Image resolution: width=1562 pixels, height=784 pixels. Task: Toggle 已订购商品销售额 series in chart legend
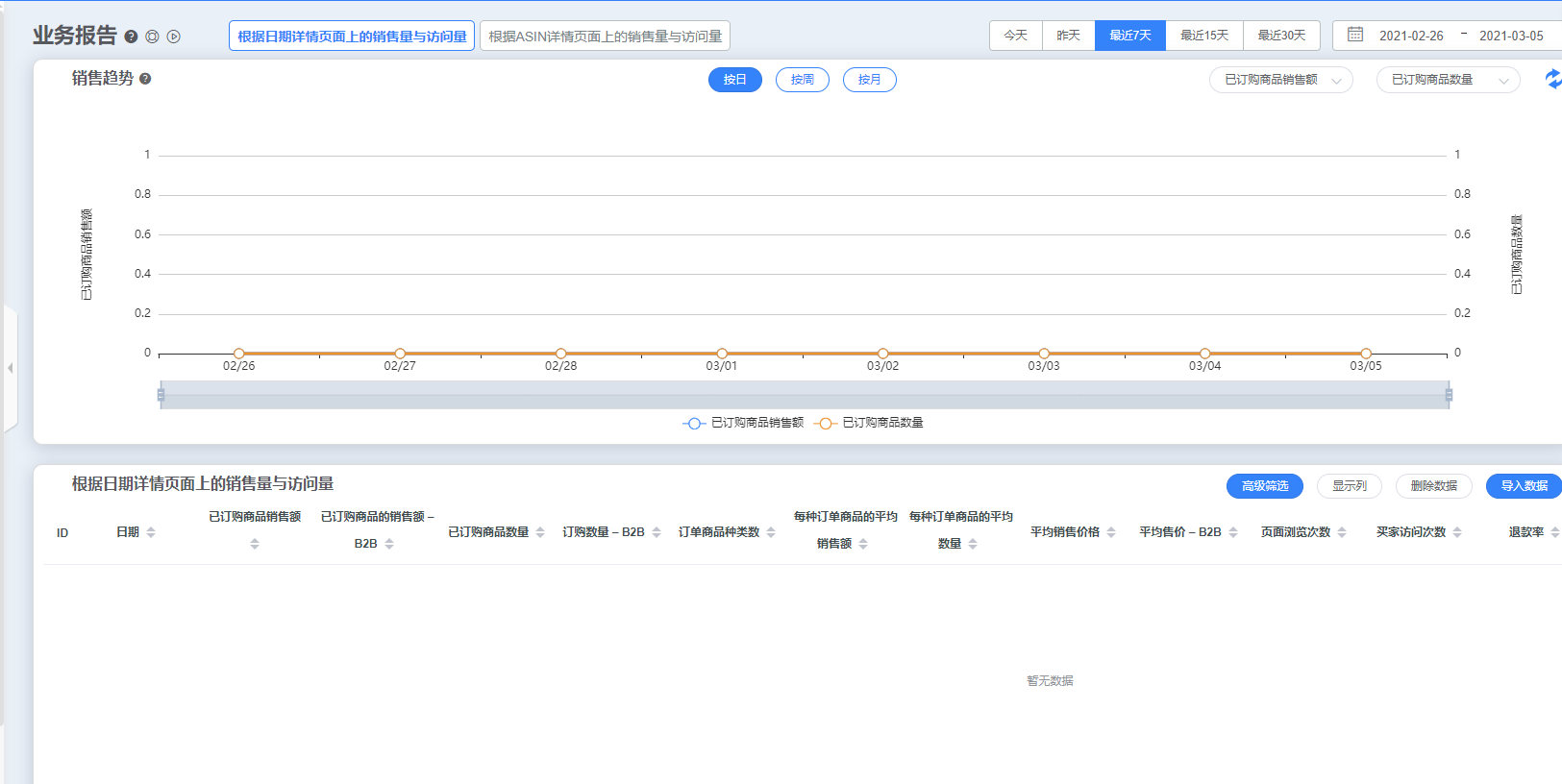coord(743,423)
